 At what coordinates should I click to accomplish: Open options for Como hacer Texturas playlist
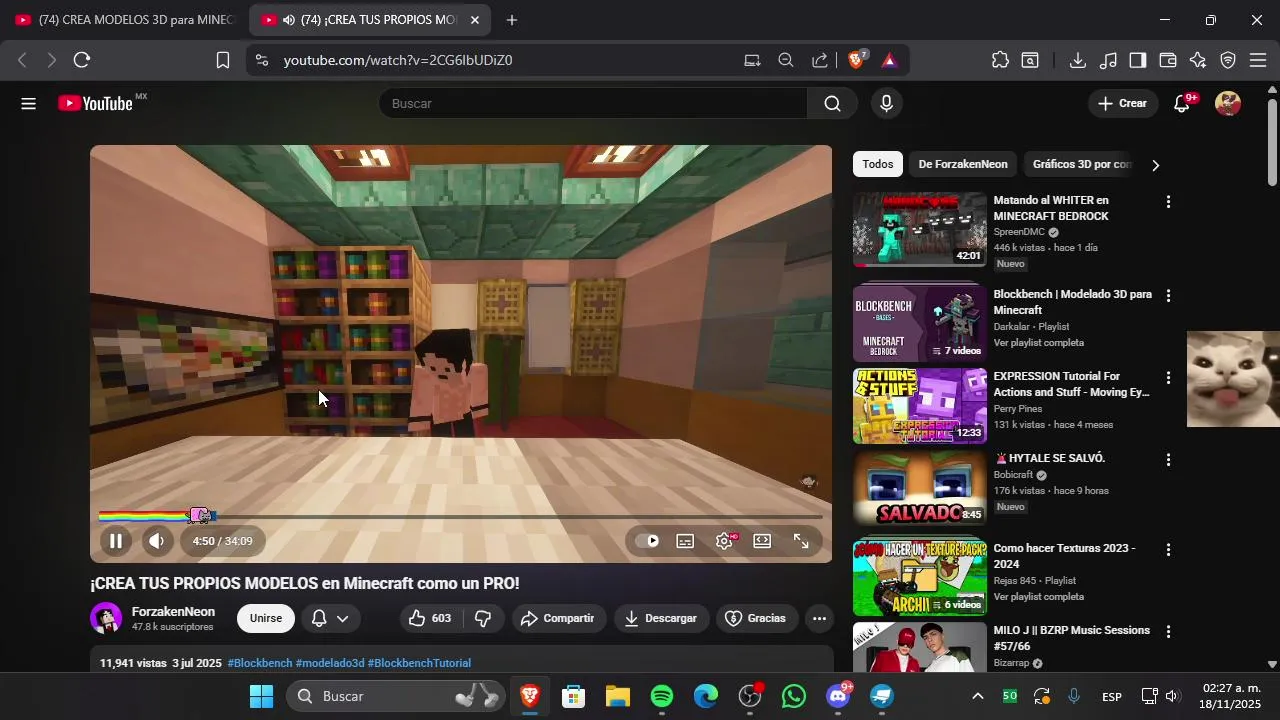click(x=1168, y=550)
